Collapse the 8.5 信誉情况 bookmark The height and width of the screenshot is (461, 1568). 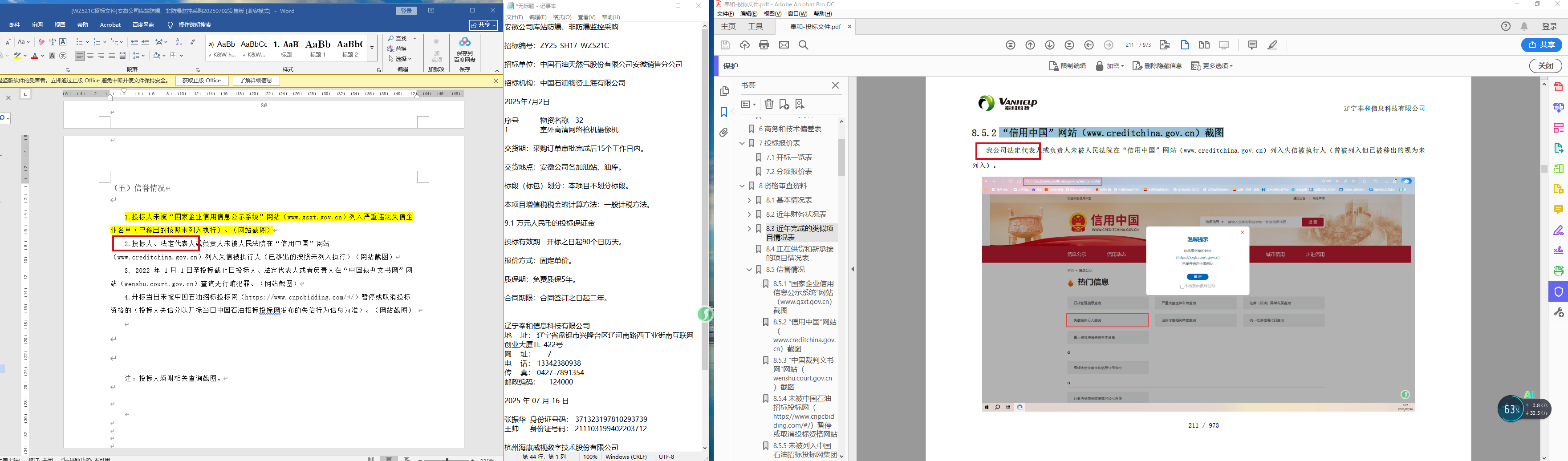[x=749, y=269]
